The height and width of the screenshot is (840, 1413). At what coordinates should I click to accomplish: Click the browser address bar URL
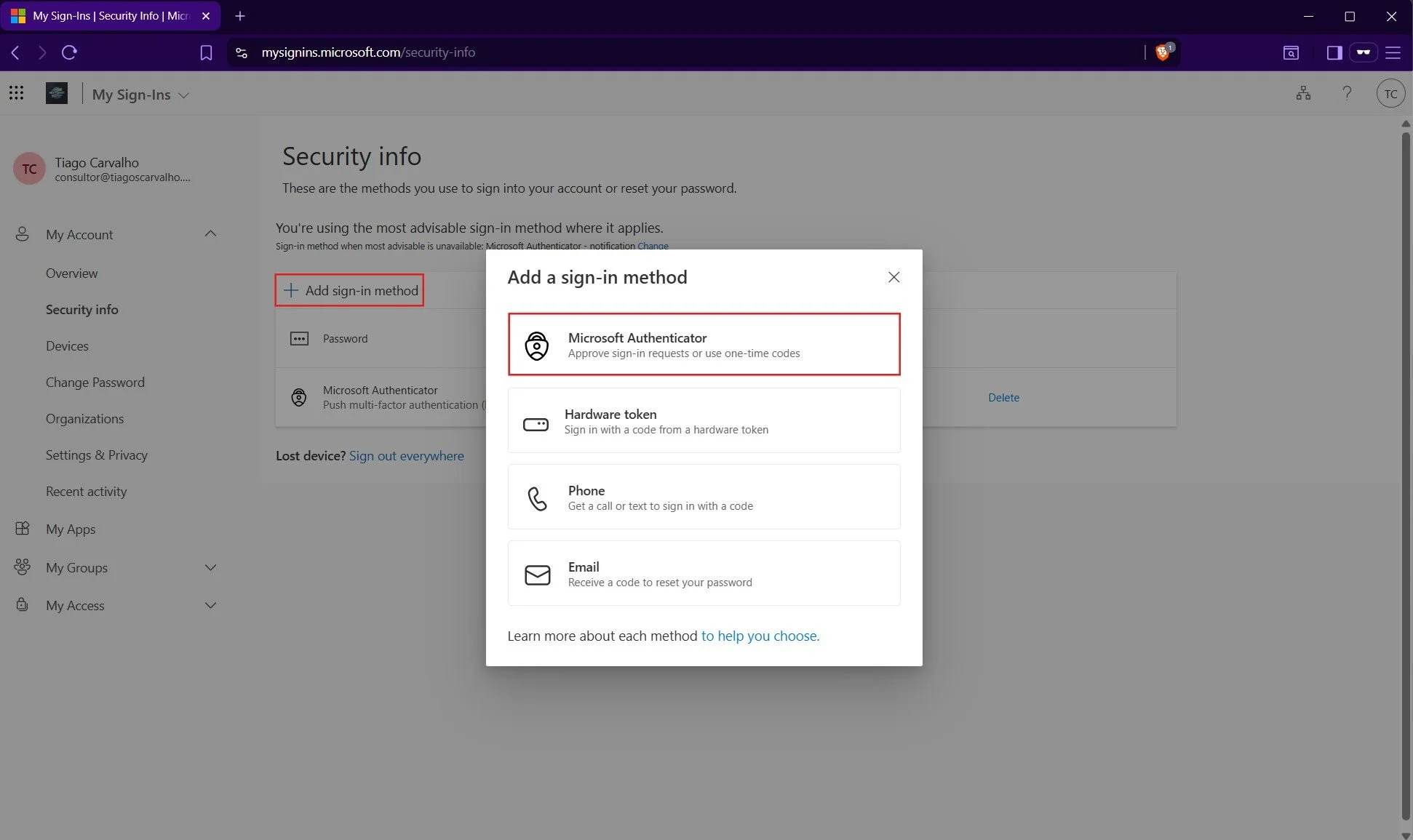click(368, 52)
